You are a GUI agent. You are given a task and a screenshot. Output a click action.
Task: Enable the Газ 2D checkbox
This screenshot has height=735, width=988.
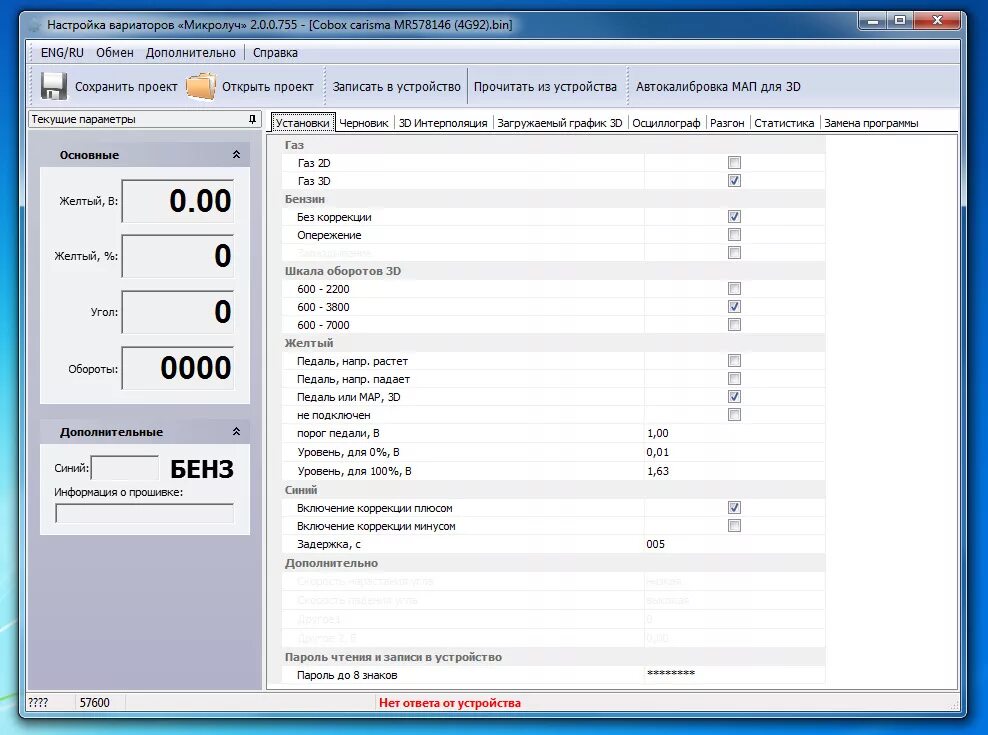coord(734,163)
